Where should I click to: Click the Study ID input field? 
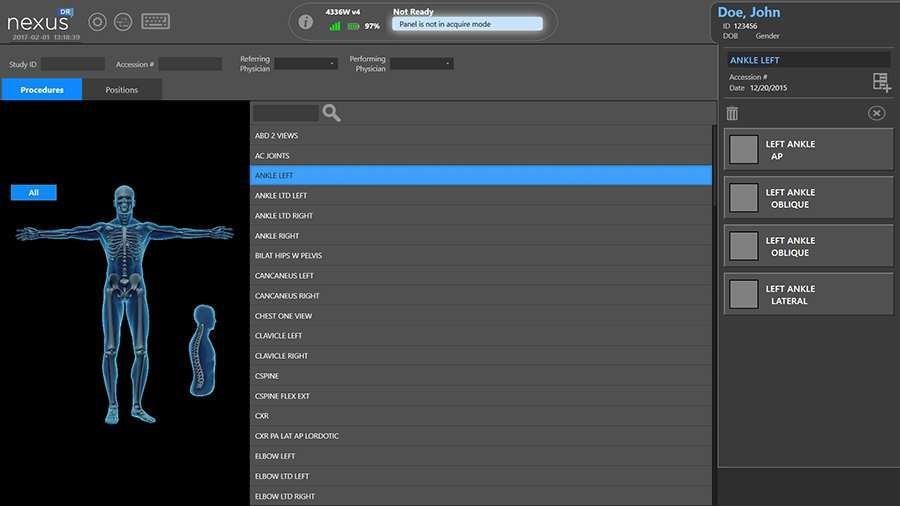72,64
